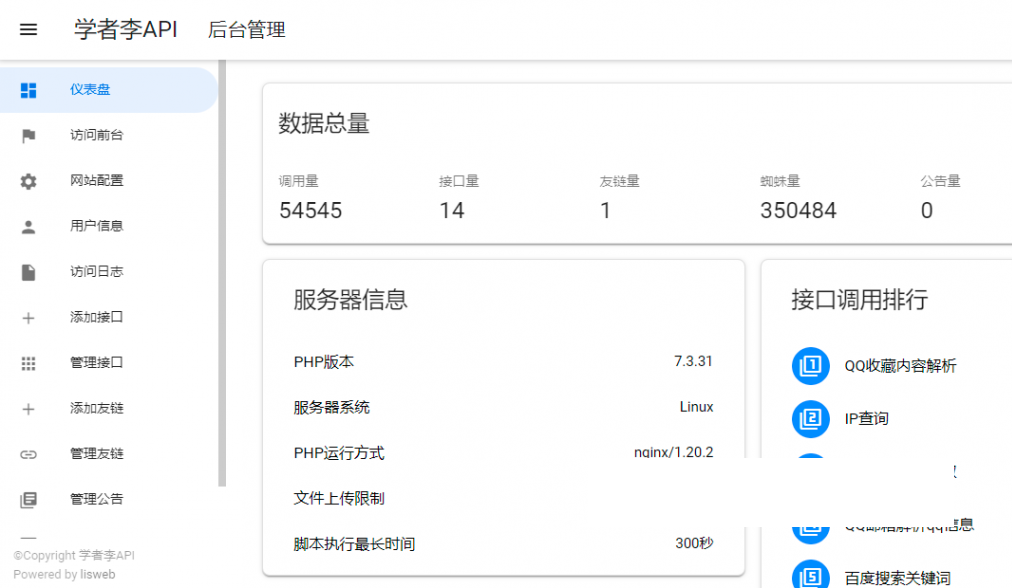
Task: Select the 用户信息 person icon
Action: [x=30, y=225]
